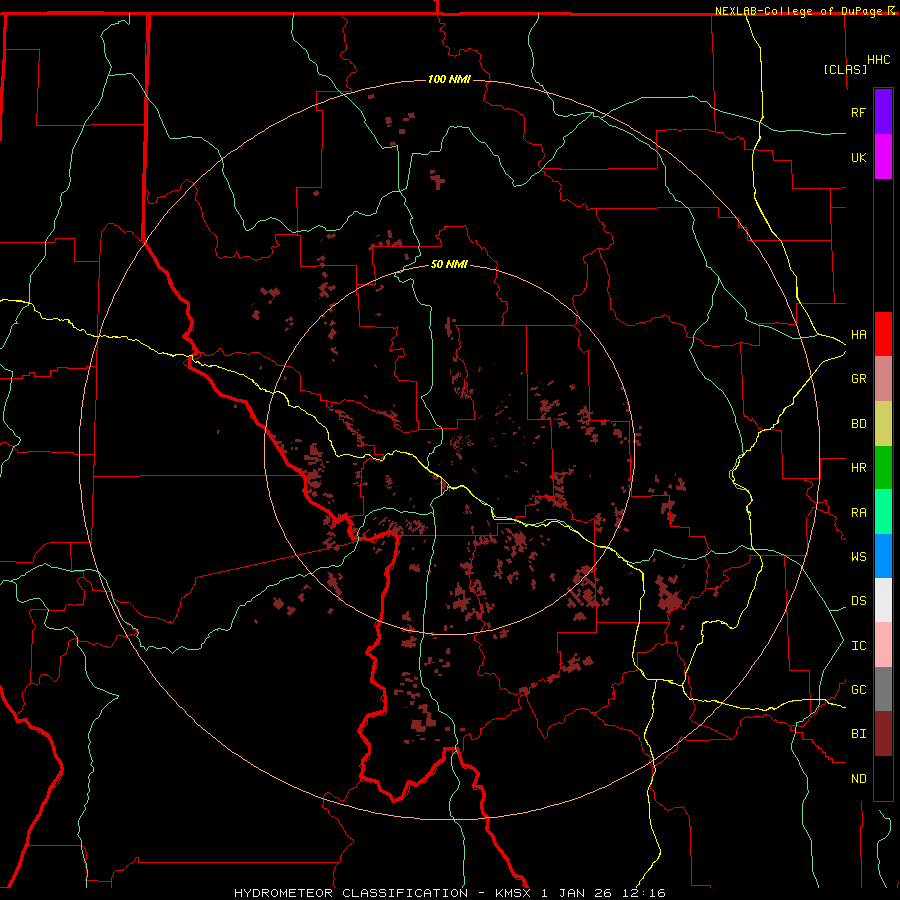
Task: Click the ND black legend swatch
Action: [x=883, y=778]
